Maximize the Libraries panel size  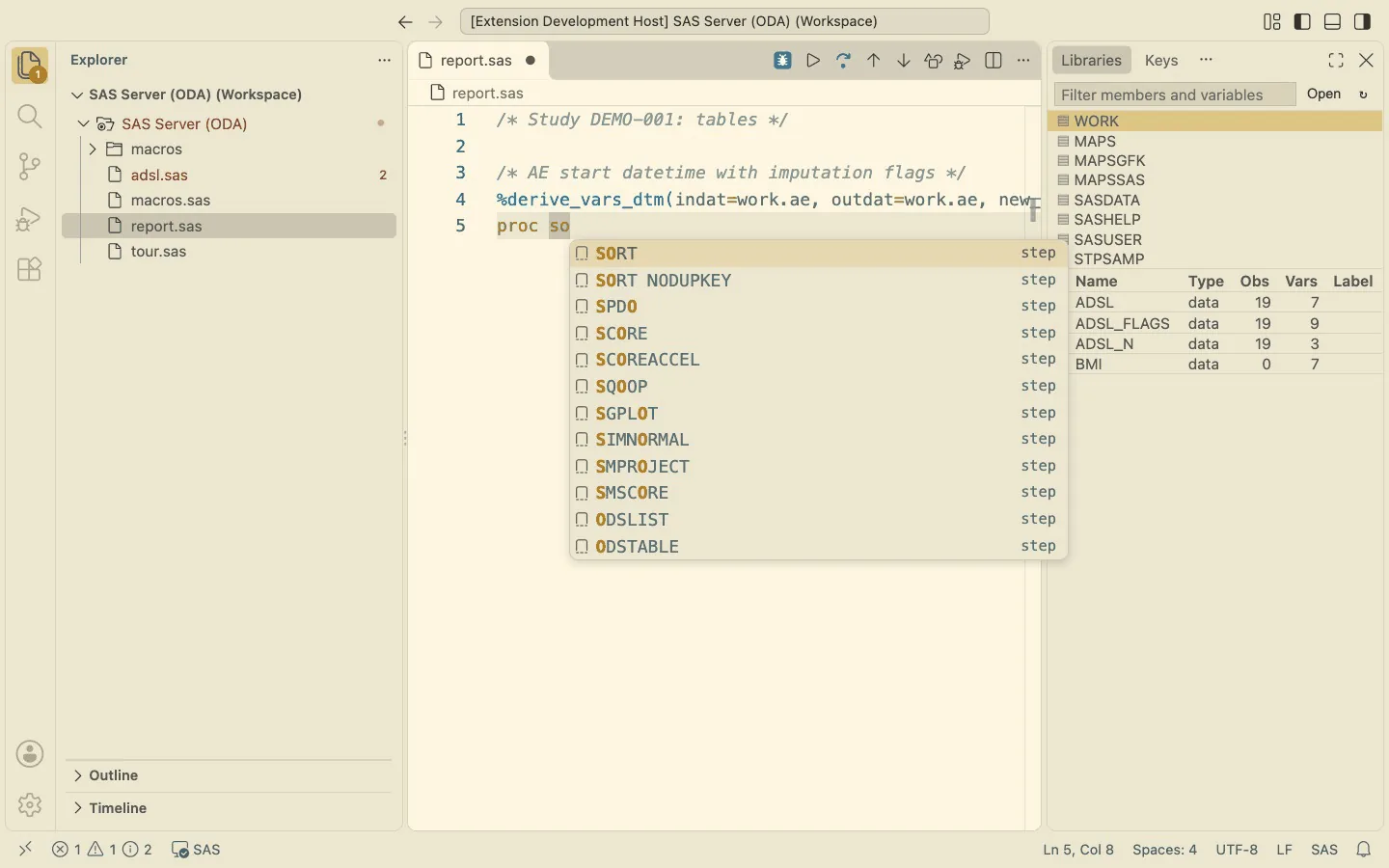(x=1337, y=61)
